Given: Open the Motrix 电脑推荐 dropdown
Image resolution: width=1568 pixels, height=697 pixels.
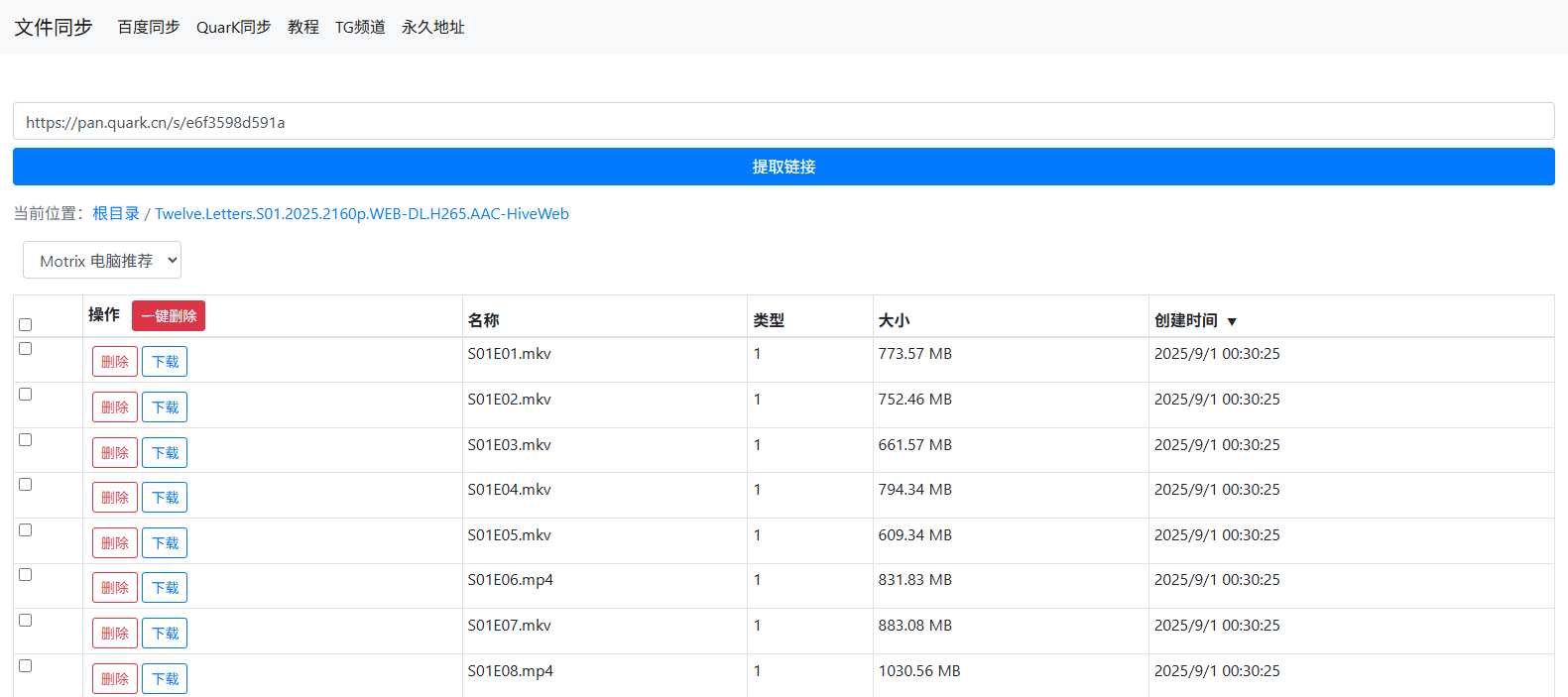Looking at the screenshot, I should [102, 261].
